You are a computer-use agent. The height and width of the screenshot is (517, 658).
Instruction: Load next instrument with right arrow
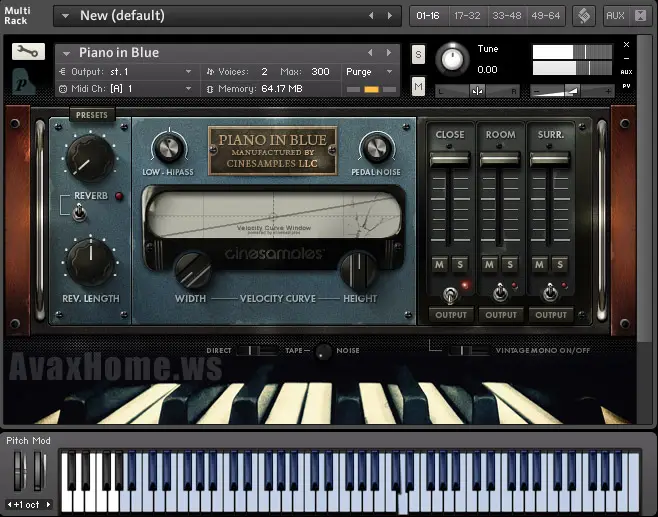[x=389, y=52]
